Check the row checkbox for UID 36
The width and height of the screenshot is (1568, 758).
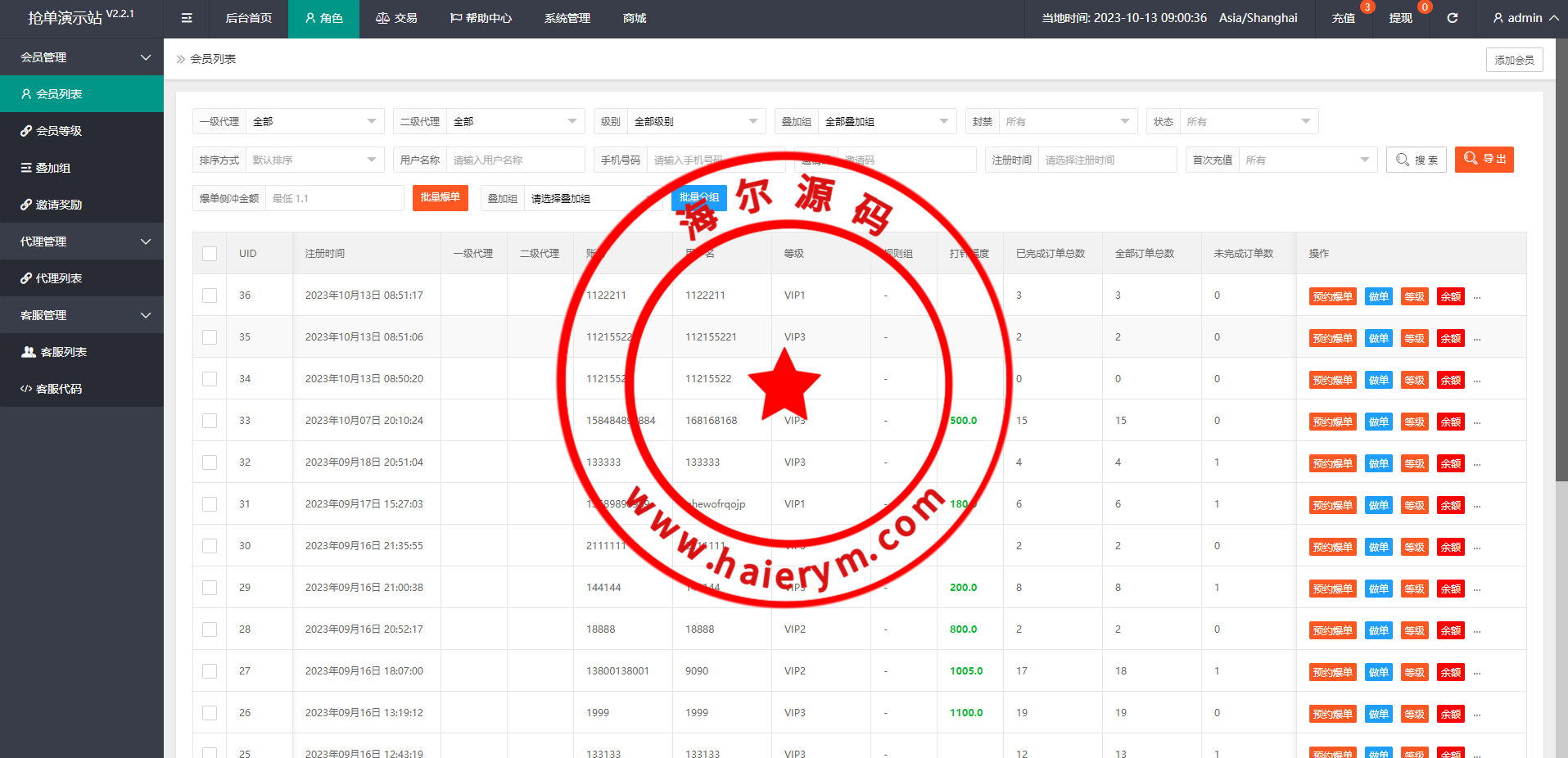(210, 296)
